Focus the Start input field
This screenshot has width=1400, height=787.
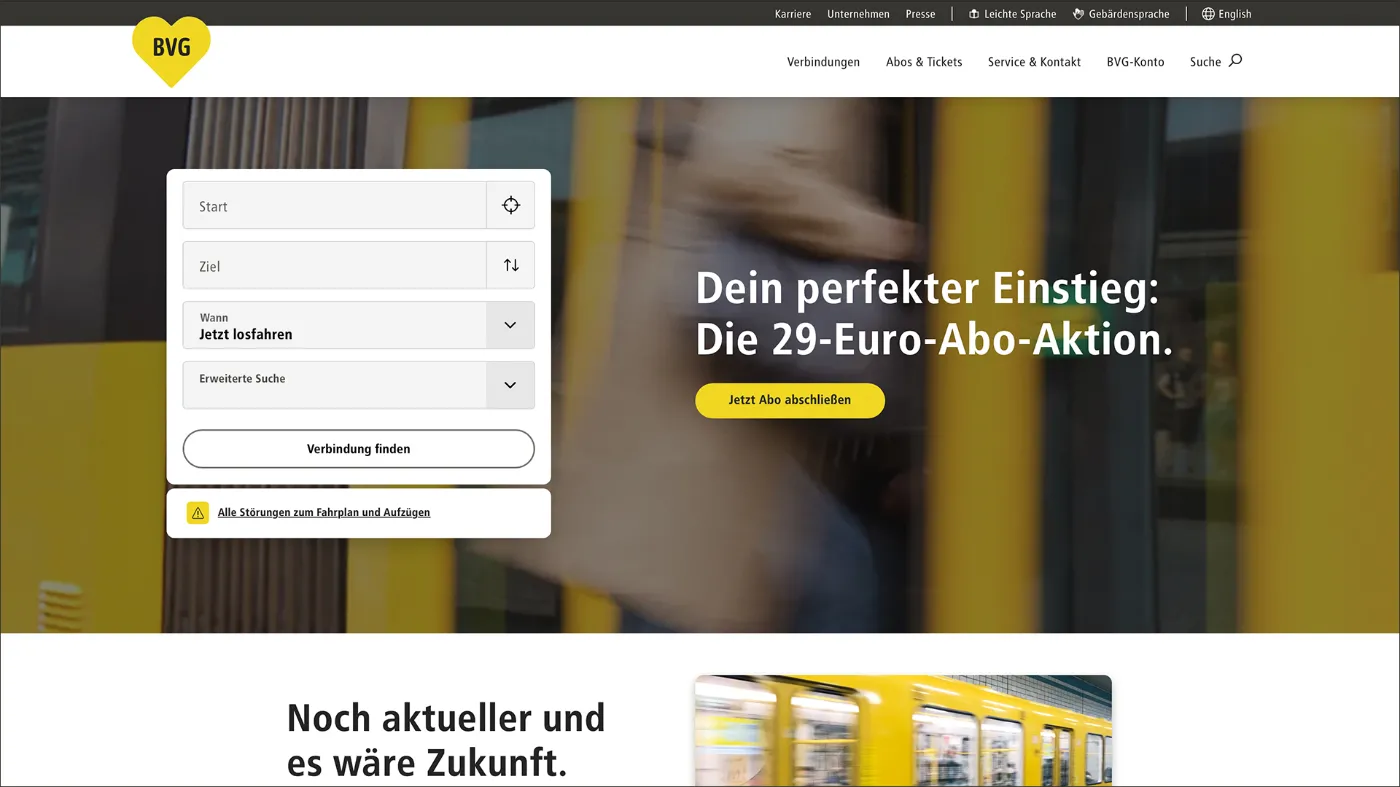(x=335, y=206)
